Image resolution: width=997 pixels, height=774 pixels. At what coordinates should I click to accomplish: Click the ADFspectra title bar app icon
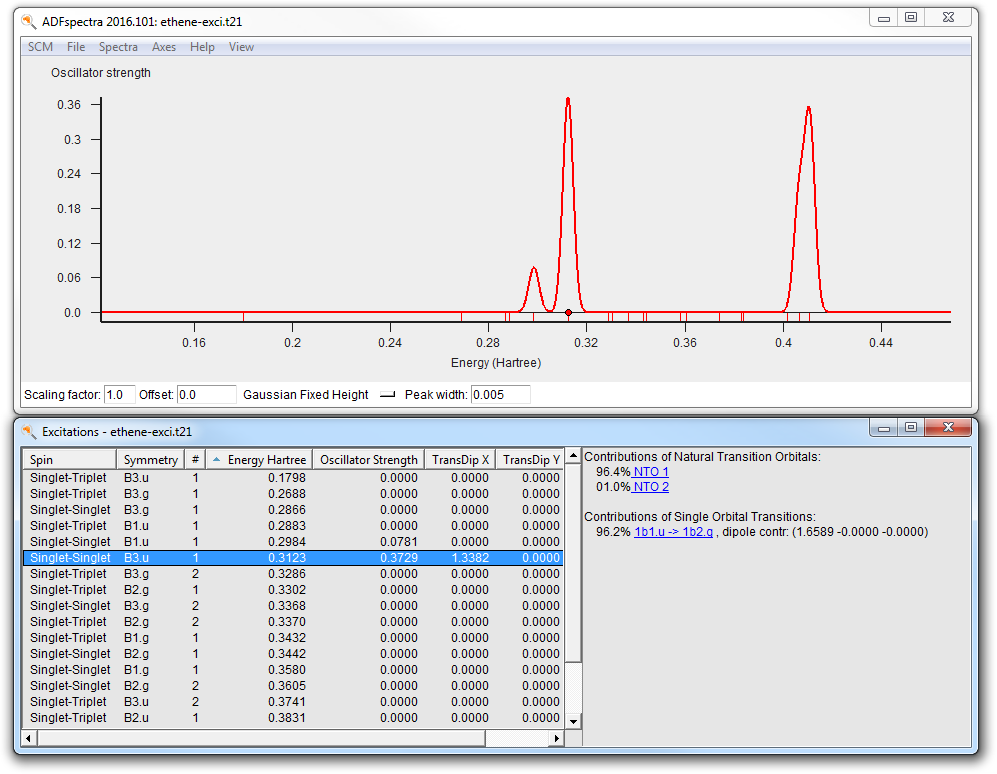[x=29, y=22]
